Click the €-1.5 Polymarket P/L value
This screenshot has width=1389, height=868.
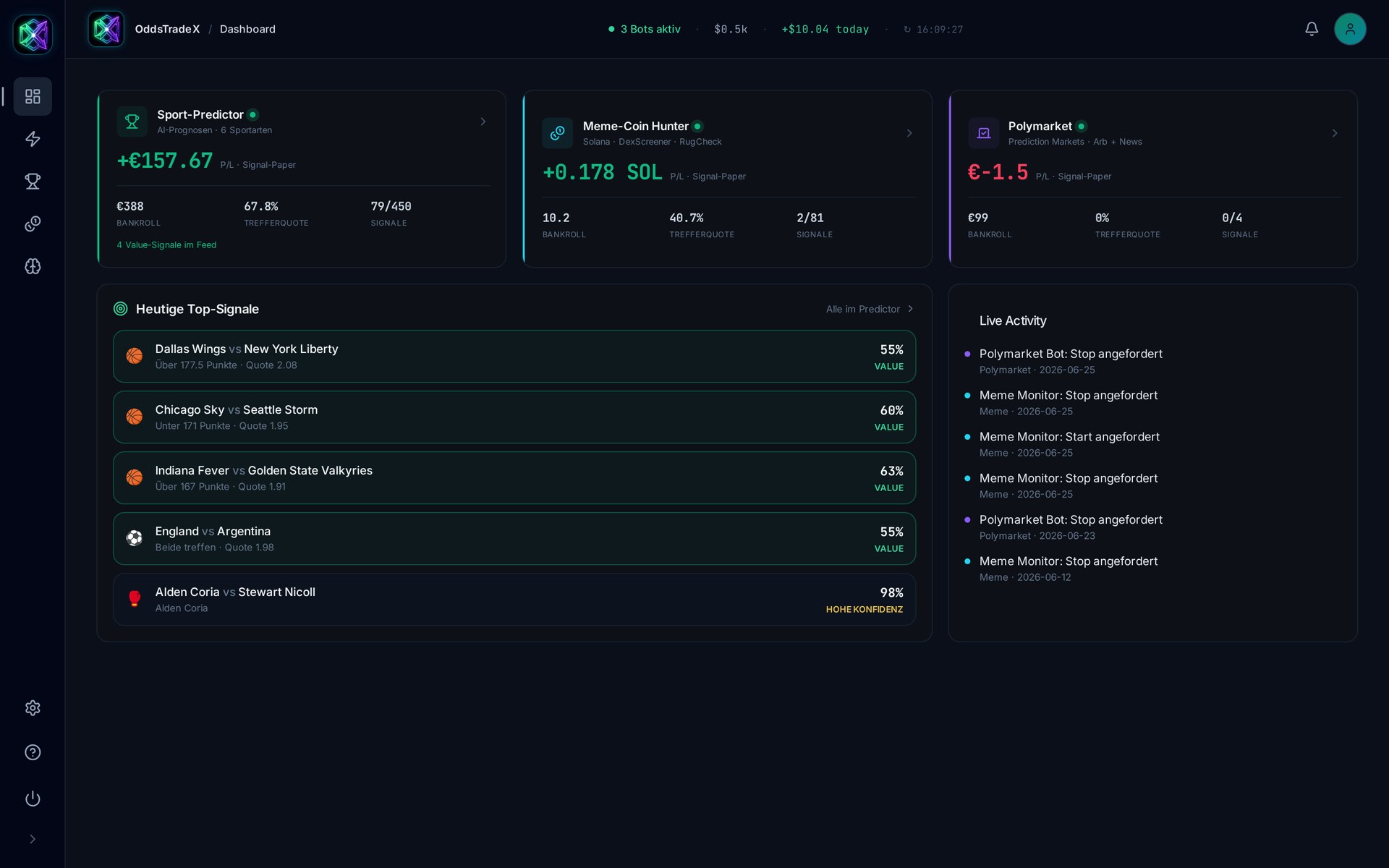coord(998,172)
